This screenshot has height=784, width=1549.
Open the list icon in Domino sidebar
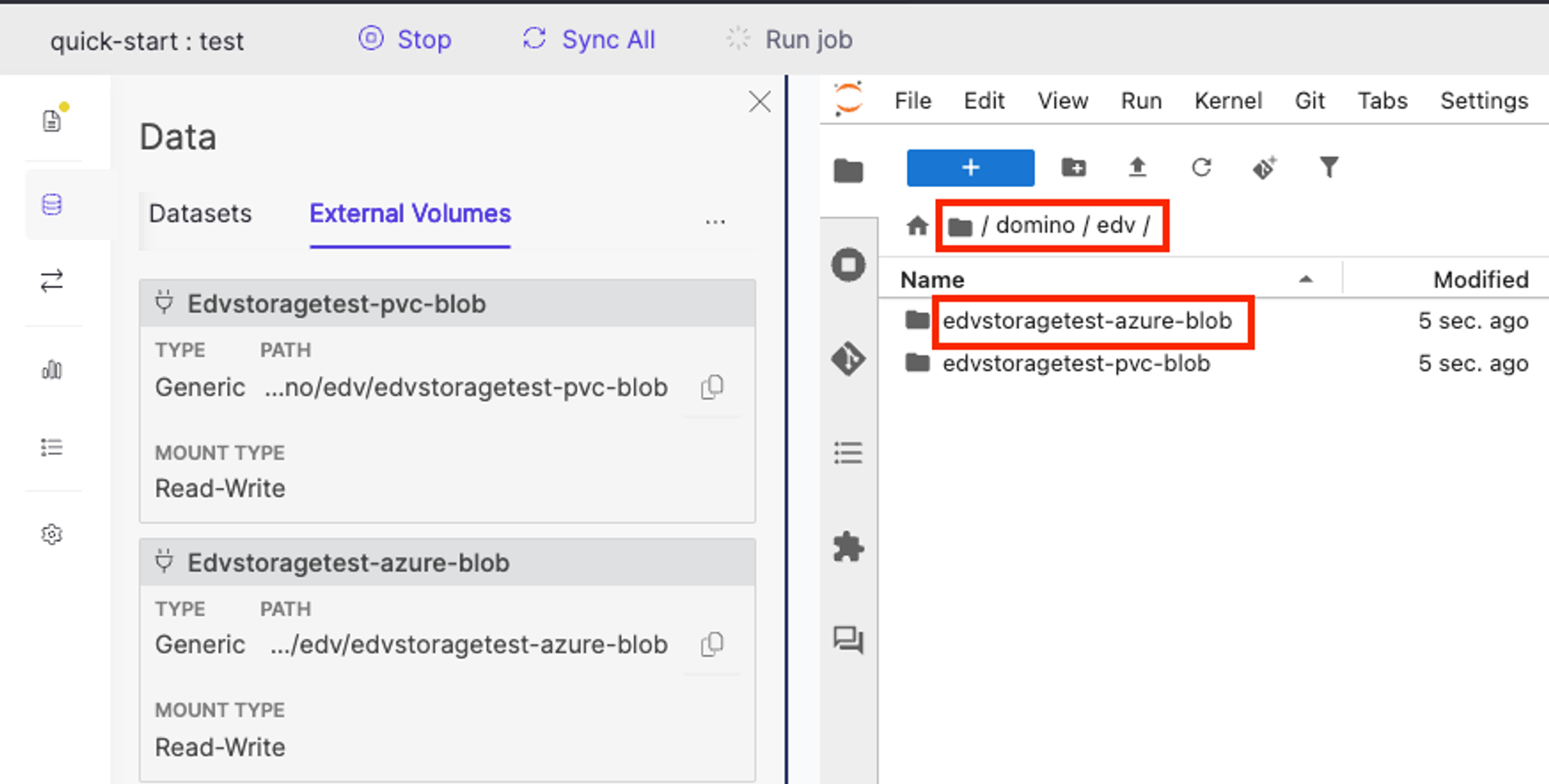click(52, 447)
